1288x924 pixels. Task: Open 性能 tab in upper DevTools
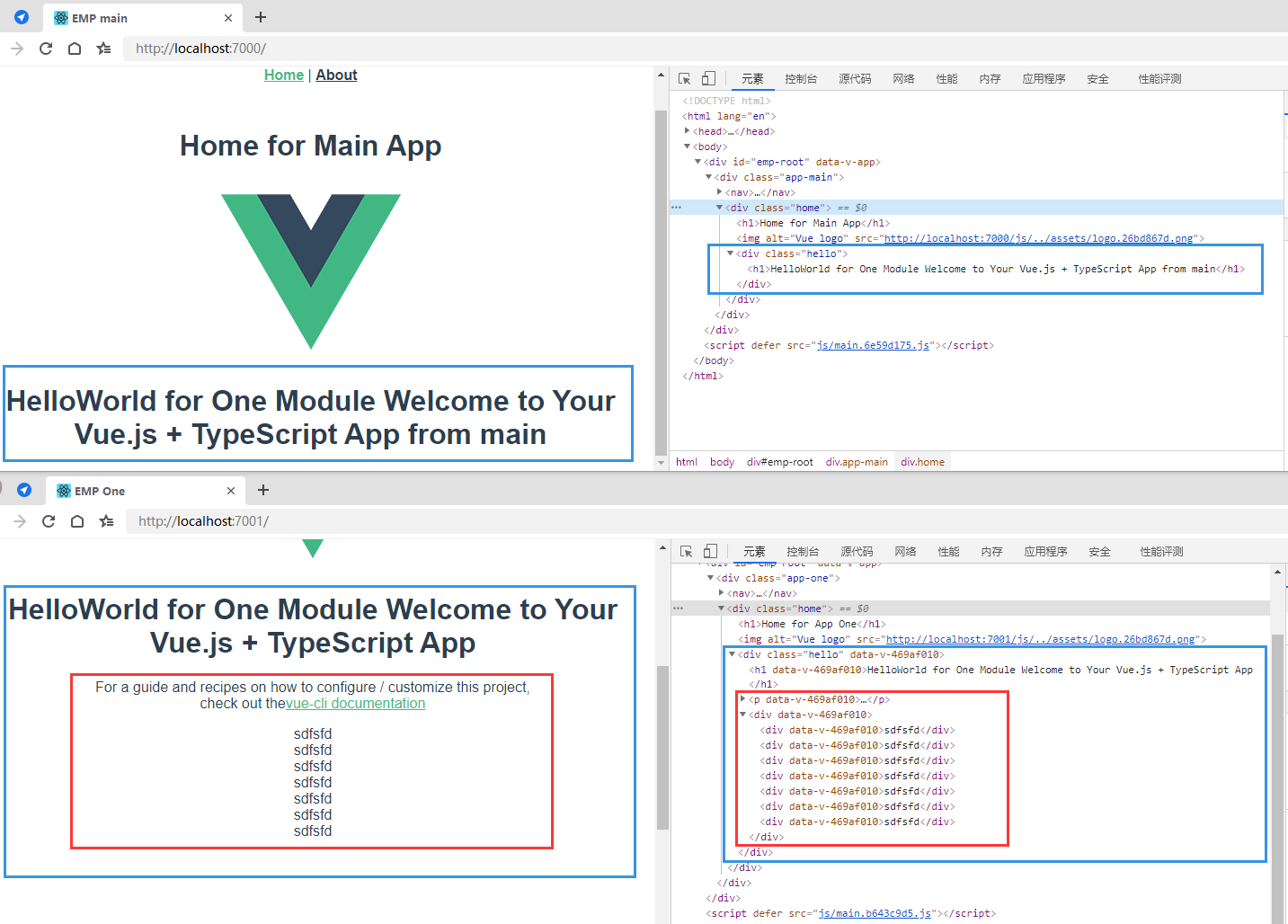click(x=946, y=79)
